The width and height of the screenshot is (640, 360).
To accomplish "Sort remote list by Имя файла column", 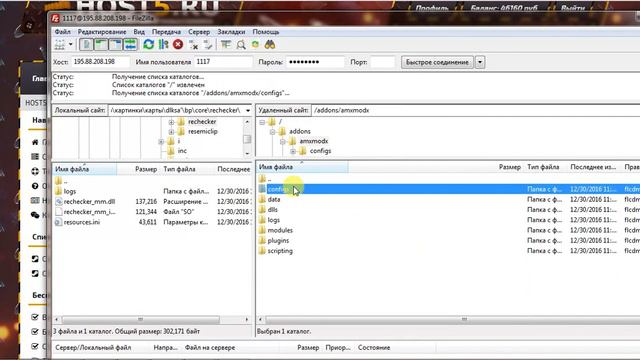I will pos(302,167).
